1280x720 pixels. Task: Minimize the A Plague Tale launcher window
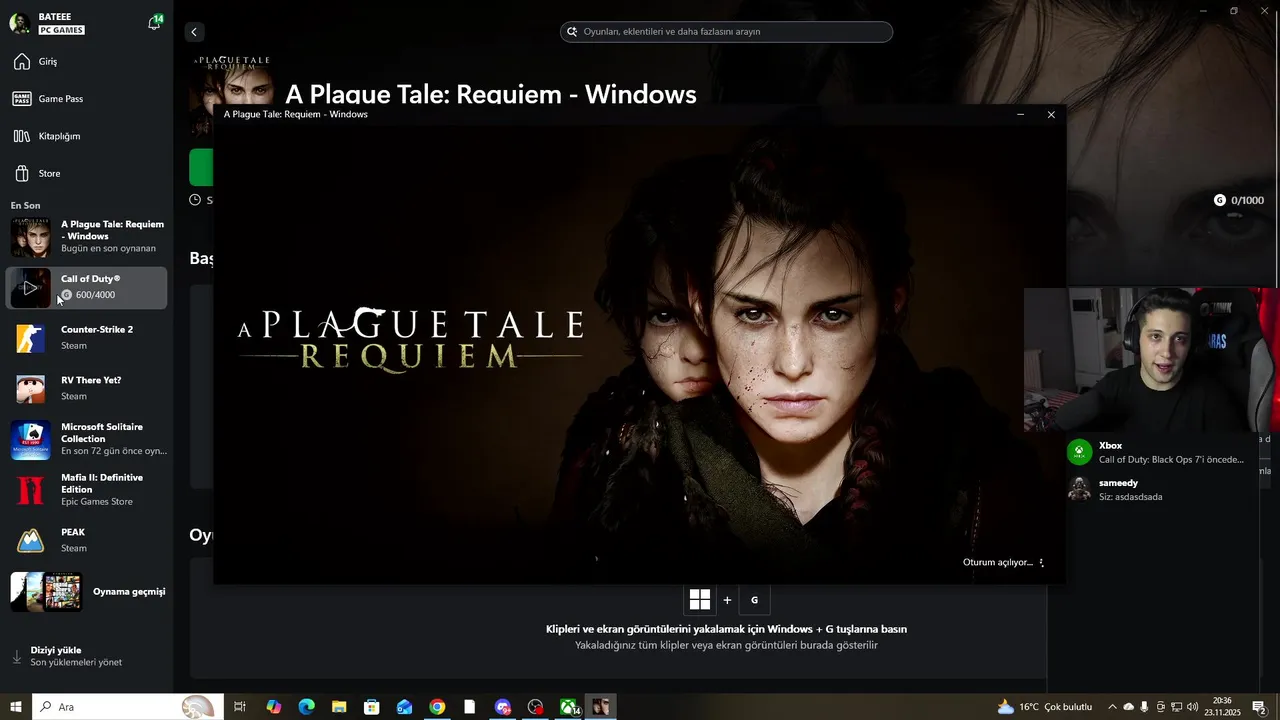(x=1020, y=115)
